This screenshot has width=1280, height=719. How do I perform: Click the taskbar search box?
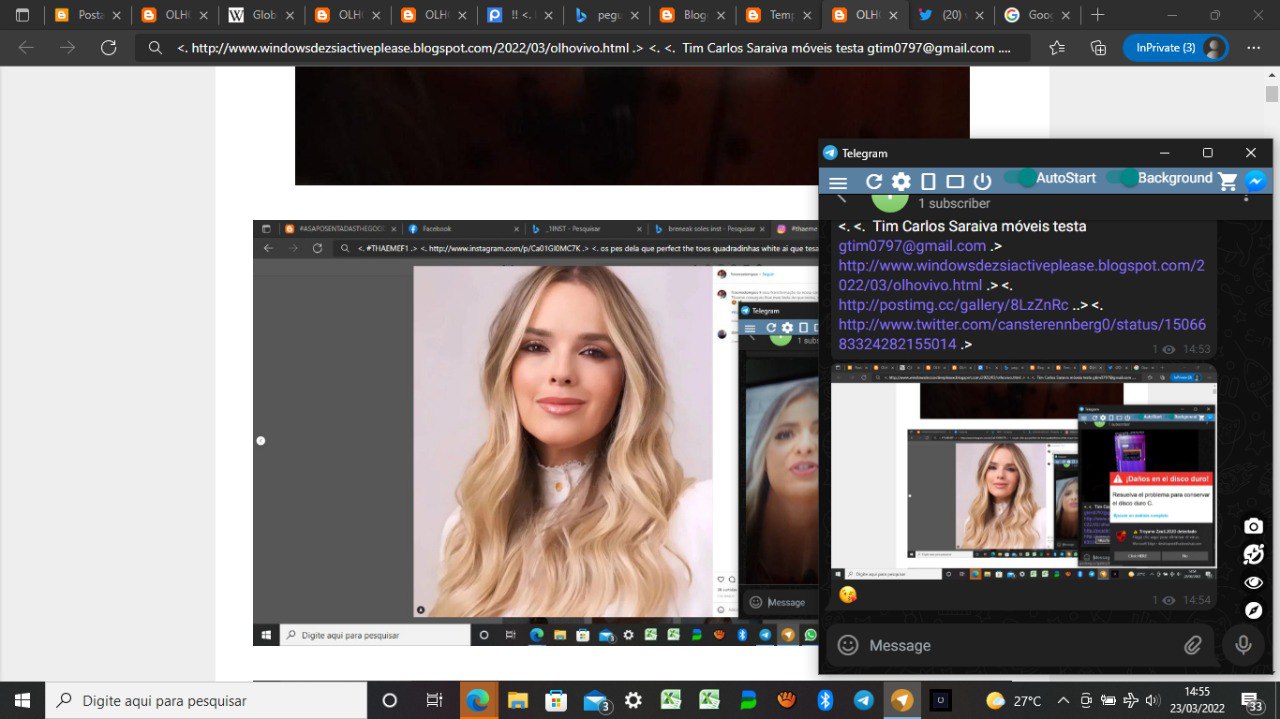coord(207,700)
